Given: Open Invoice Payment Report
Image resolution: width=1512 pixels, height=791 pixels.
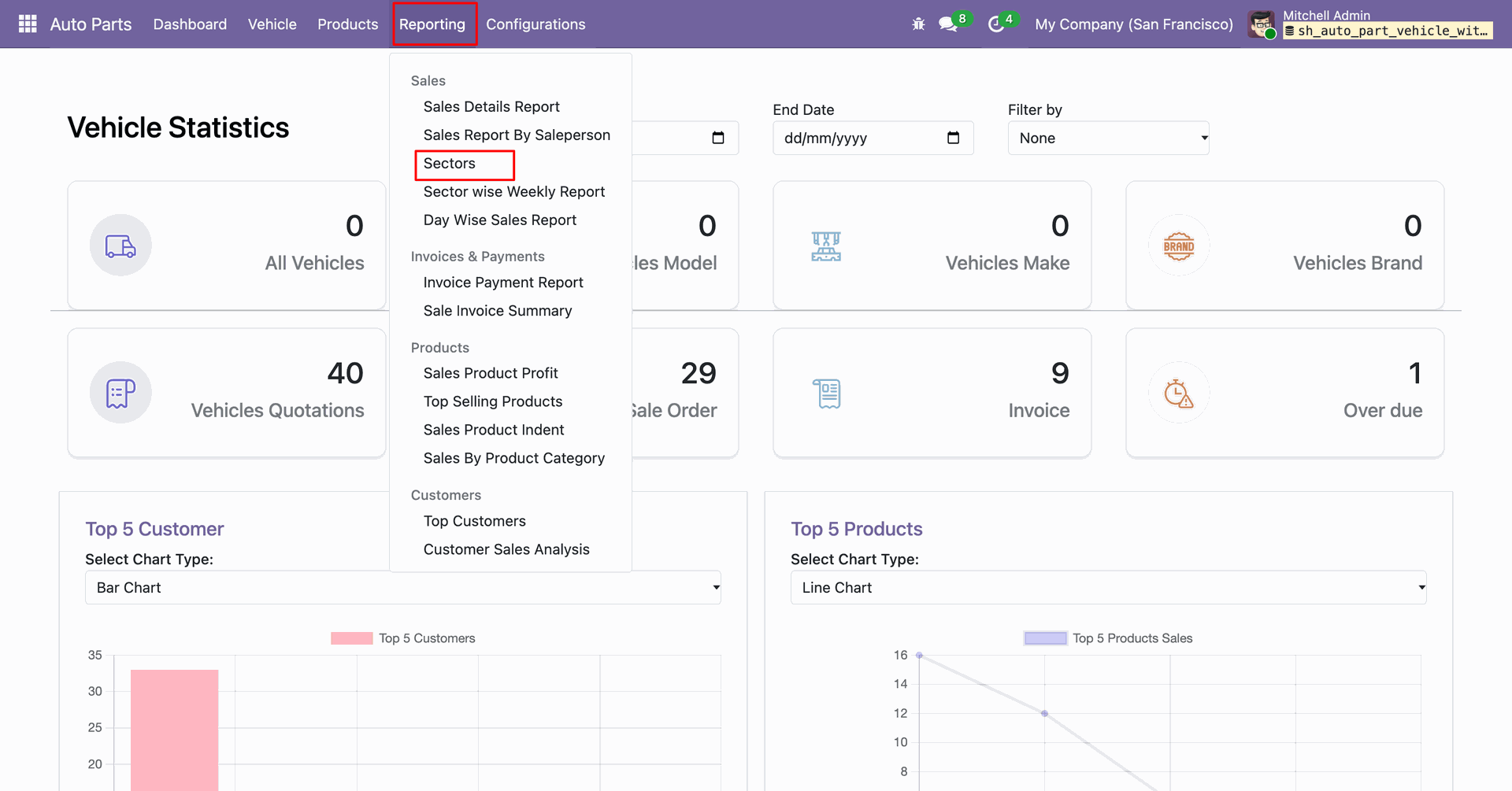Looking at the screenshot, I should point(503,282).
